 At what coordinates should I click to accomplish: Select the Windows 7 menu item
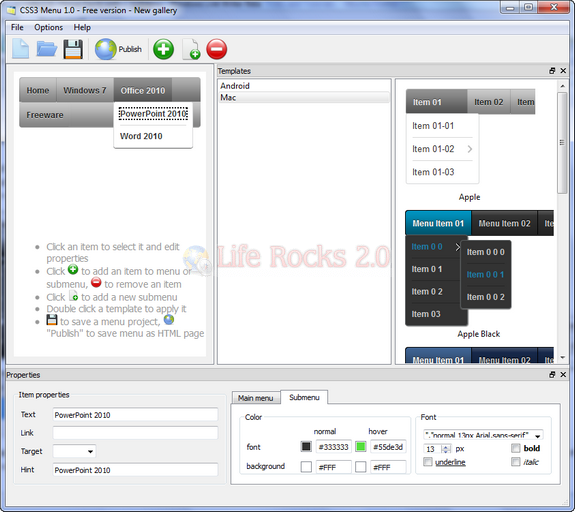[x=85, y=90]
